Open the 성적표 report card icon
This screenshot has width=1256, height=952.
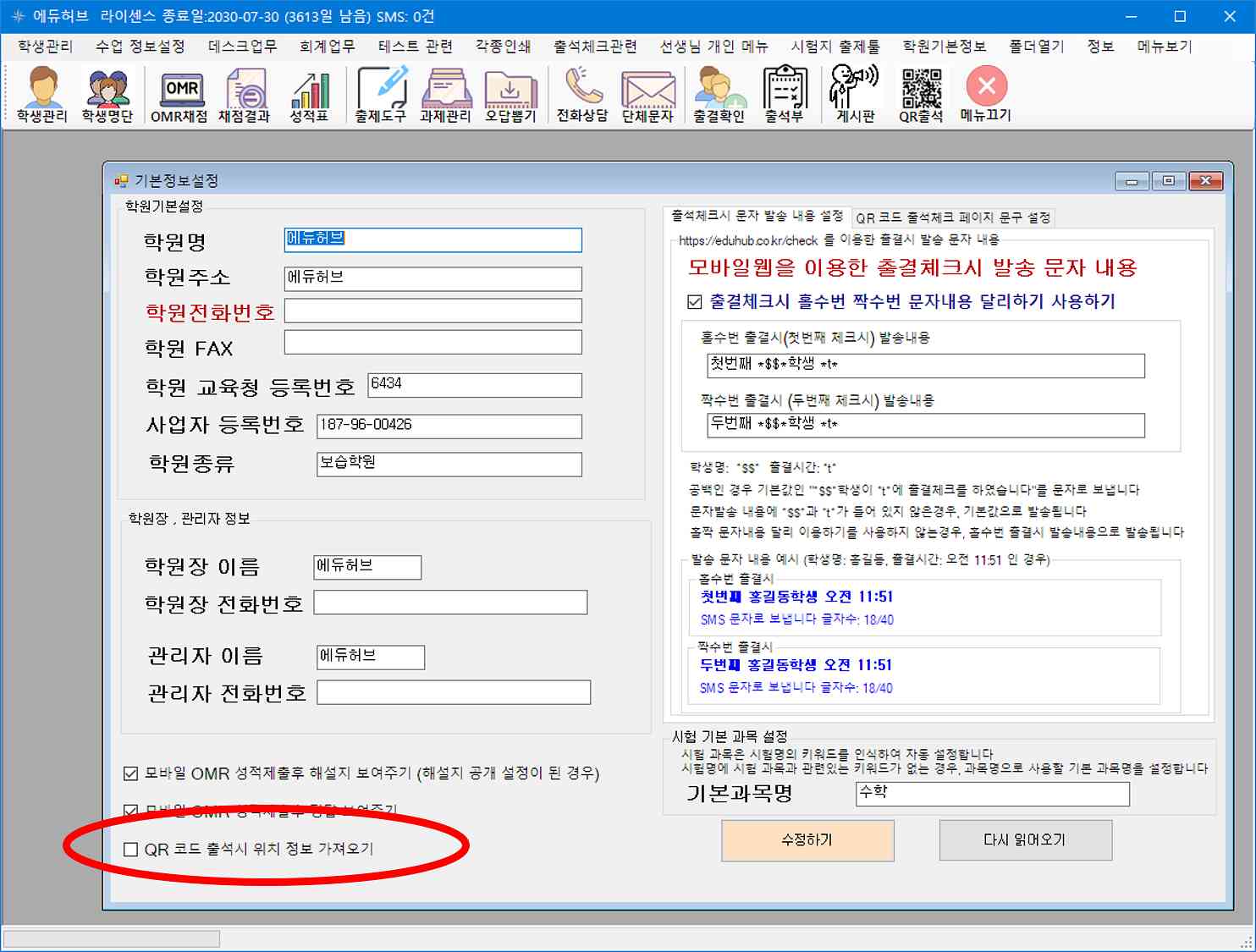(309, 96)
